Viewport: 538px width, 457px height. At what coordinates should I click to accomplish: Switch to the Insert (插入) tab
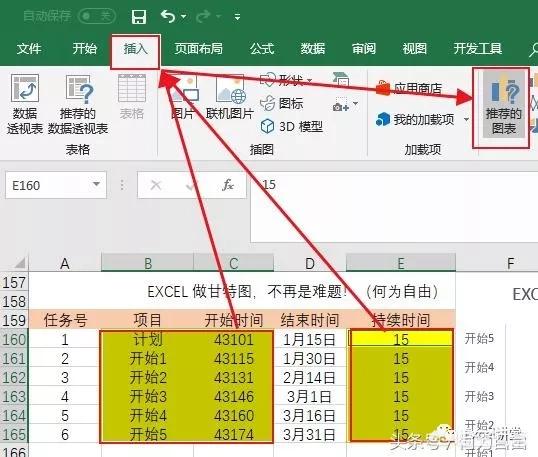(x=135, y=49)
